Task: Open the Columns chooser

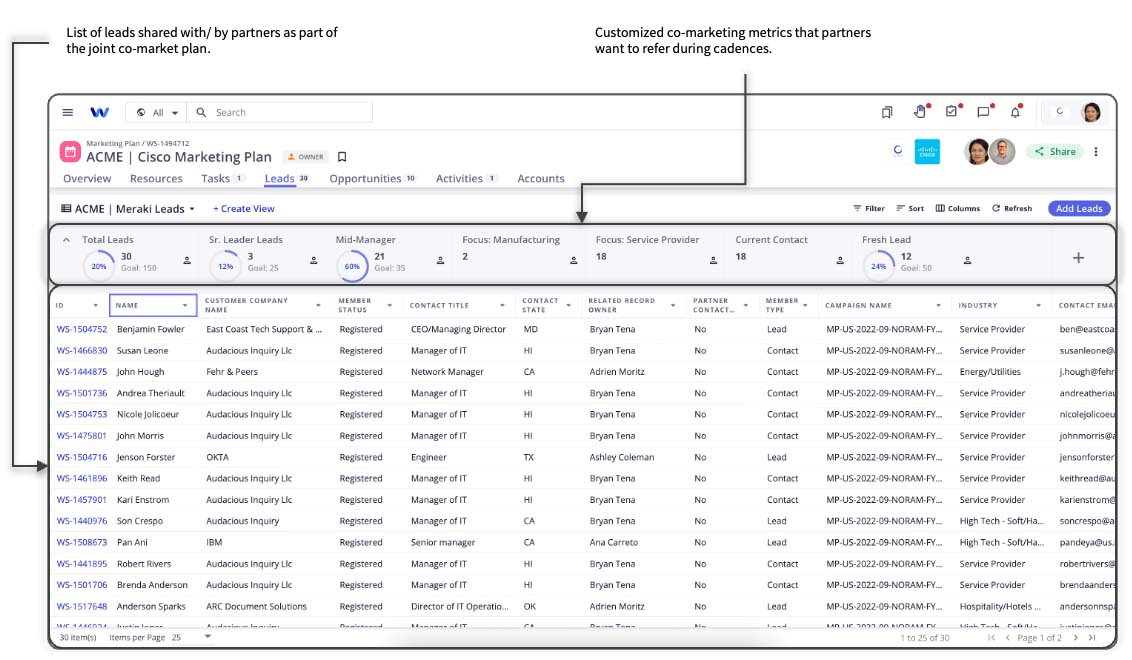Action: tap(957, 208)
